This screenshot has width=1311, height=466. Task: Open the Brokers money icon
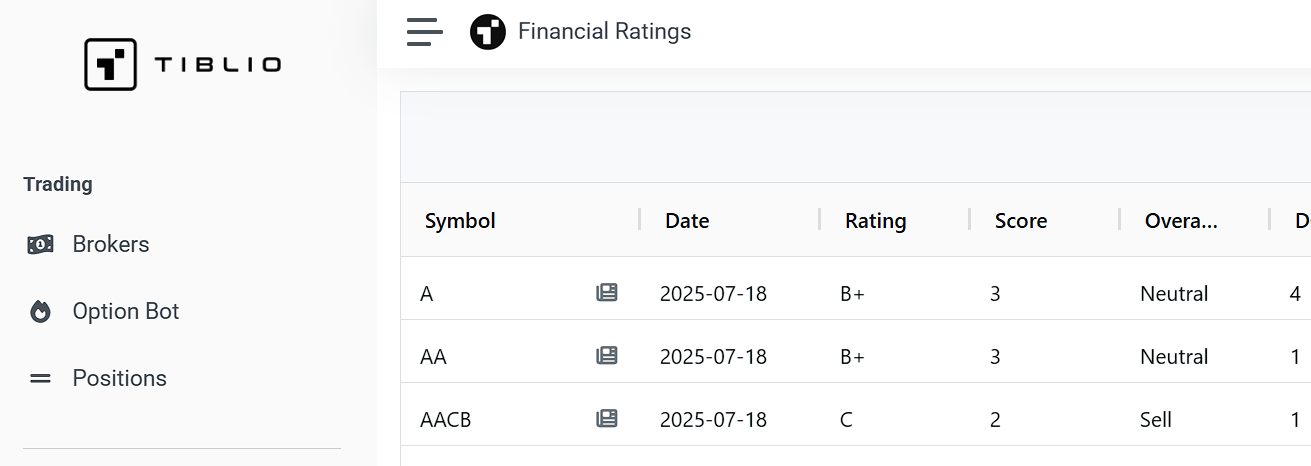[x=40, y=244]
